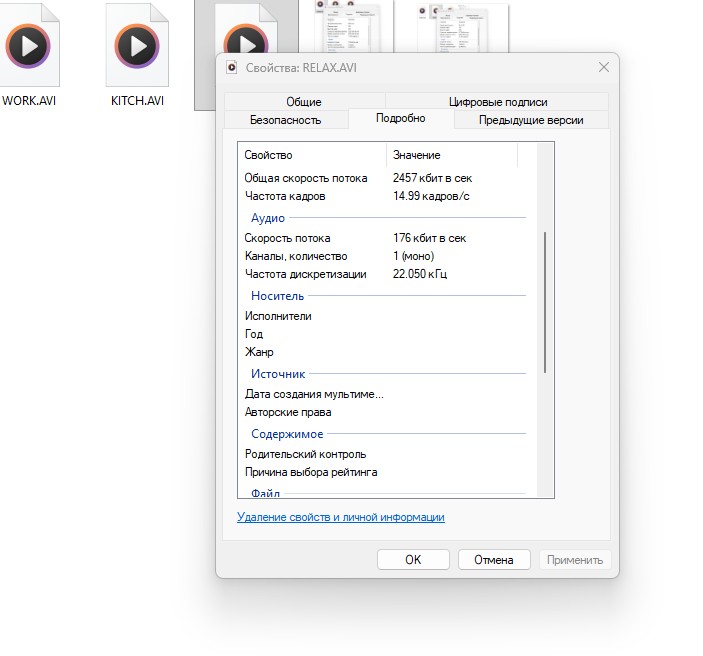Click the Применить button
This screenshot has height=656, width=703.
575,560
